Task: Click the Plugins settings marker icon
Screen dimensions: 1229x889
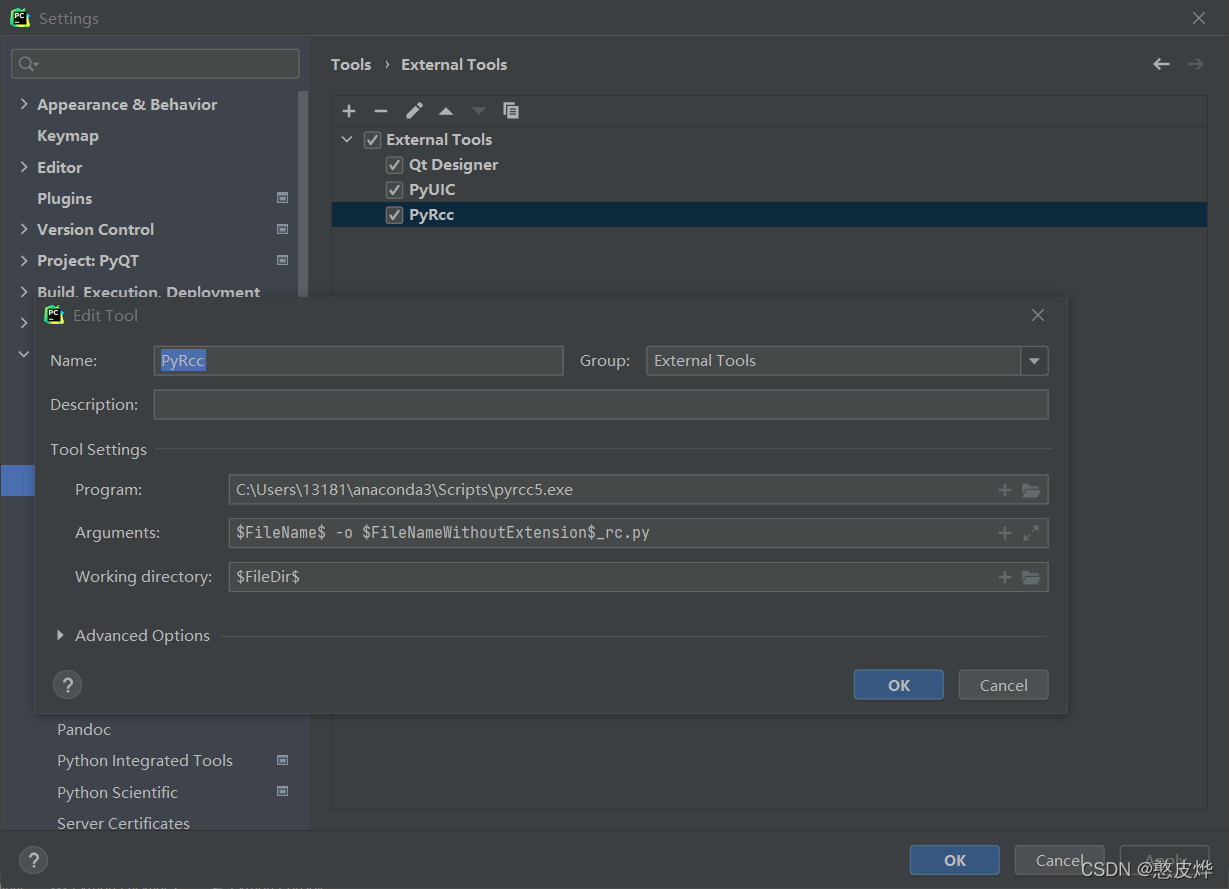Action: pyautogui.click(x=283, y=198)
